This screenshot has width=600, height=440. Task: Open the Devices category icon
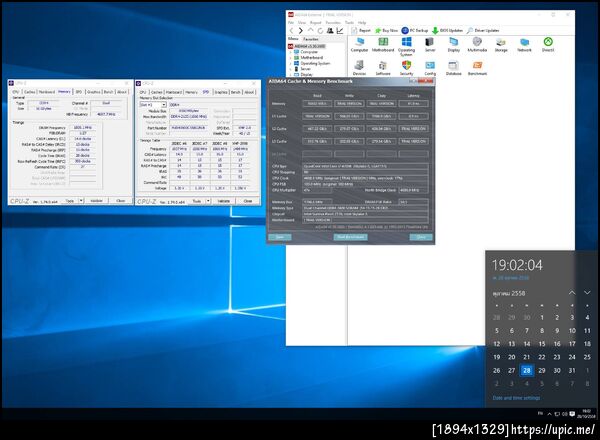[x=359, y=68]
